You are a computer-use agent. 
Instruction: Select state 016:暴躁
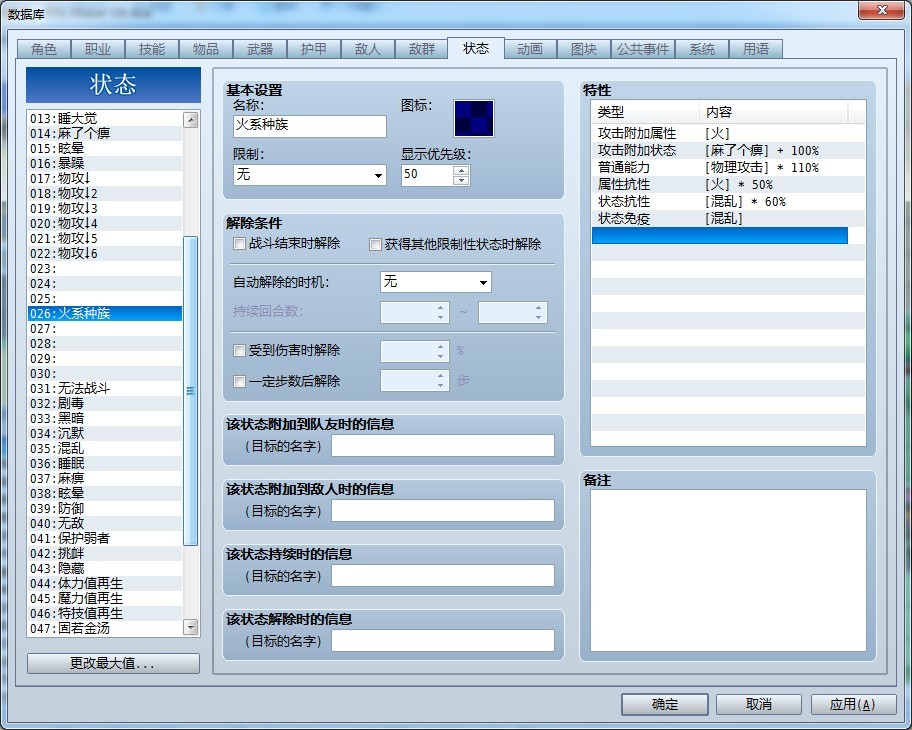coord(105,163)
